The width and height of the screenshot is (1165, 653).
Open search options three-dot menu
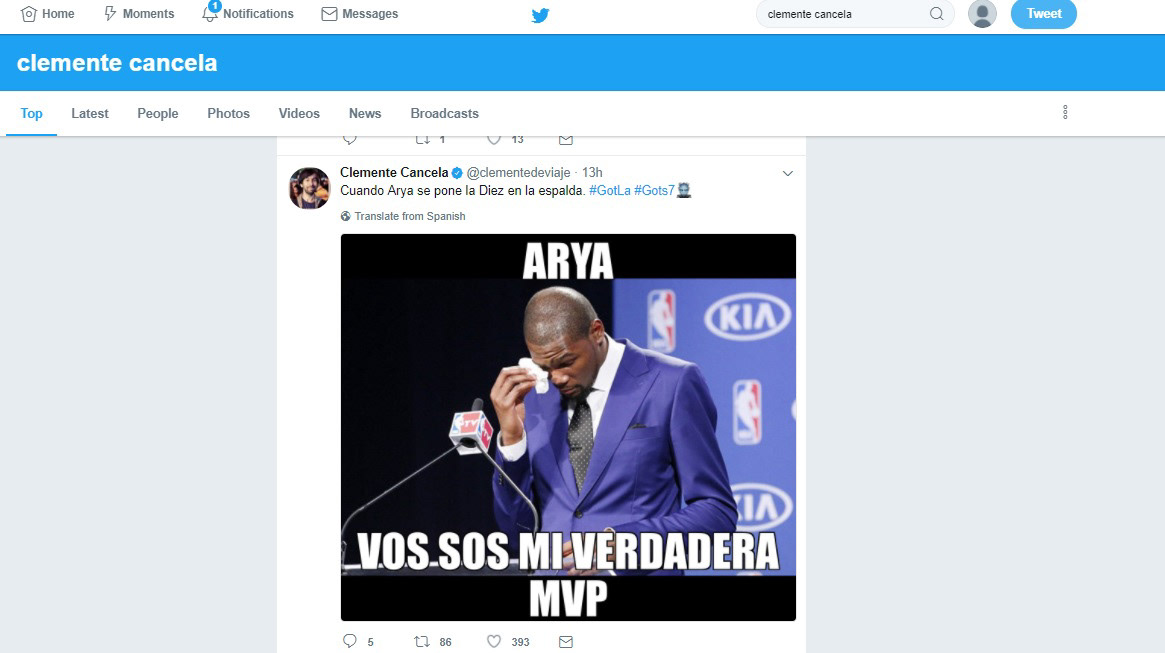pos(1065,112)
